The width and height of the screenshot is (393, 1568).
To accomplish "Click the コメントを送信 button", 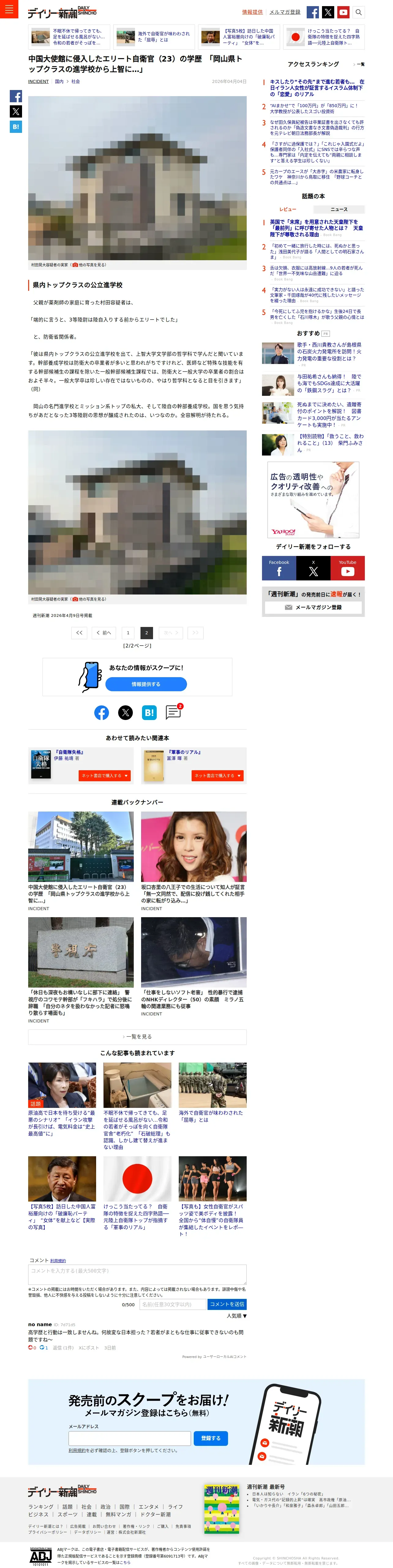I will pos(227,1304).
